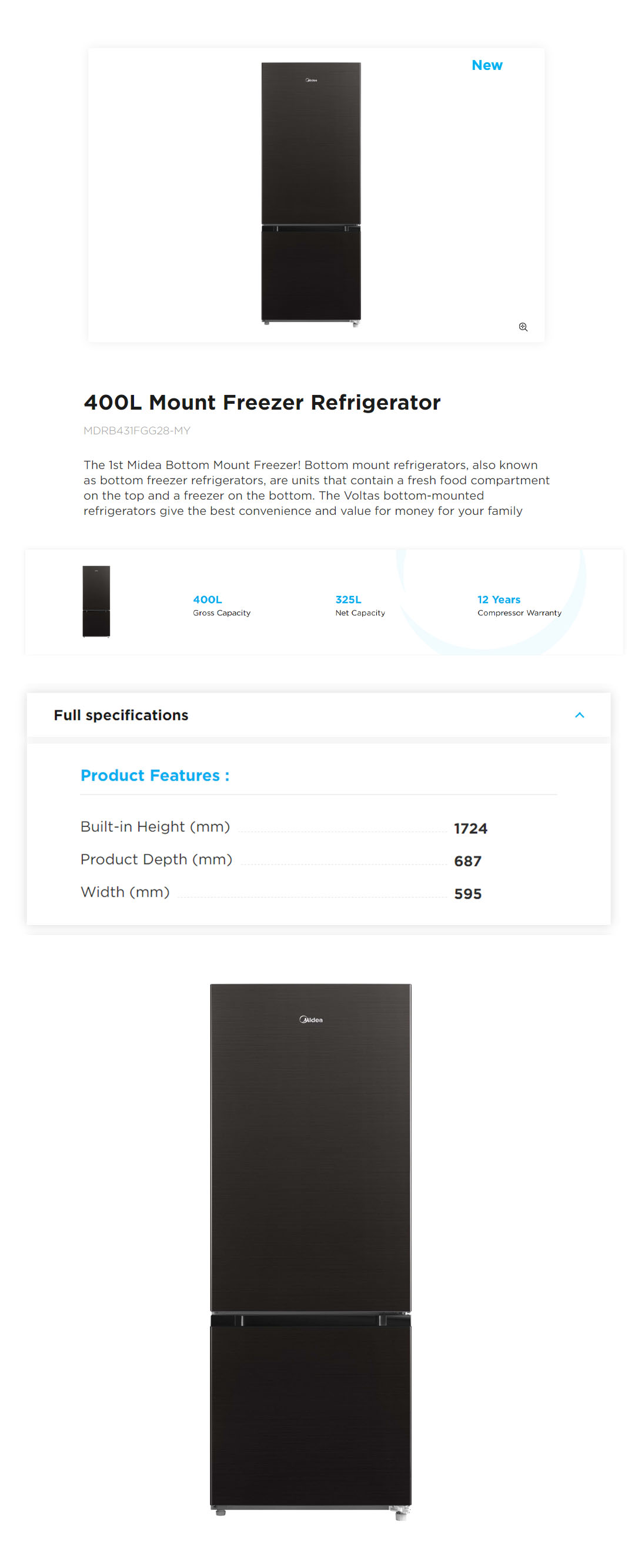Image resolution: width=635 pixels, height=1568 pixels.
Task: Click the magnifier zoom icon on product image
Action: [x=522, y=327]
